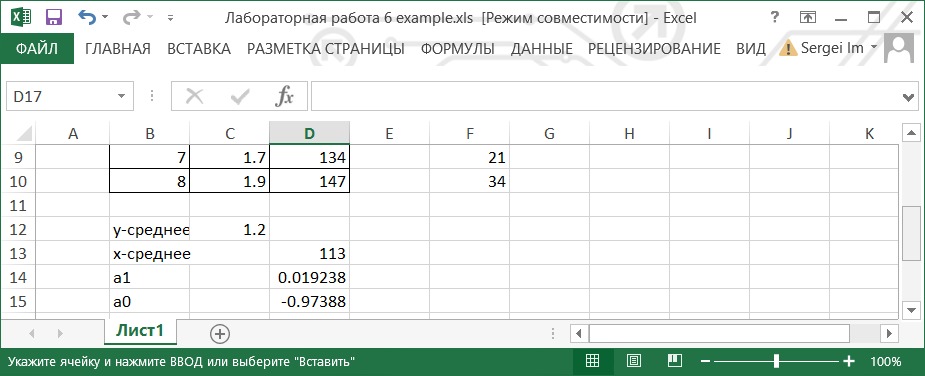Click the cell with value 1.7
The height and width of the screenshot is (376, 925).
[x=229, y=158]
